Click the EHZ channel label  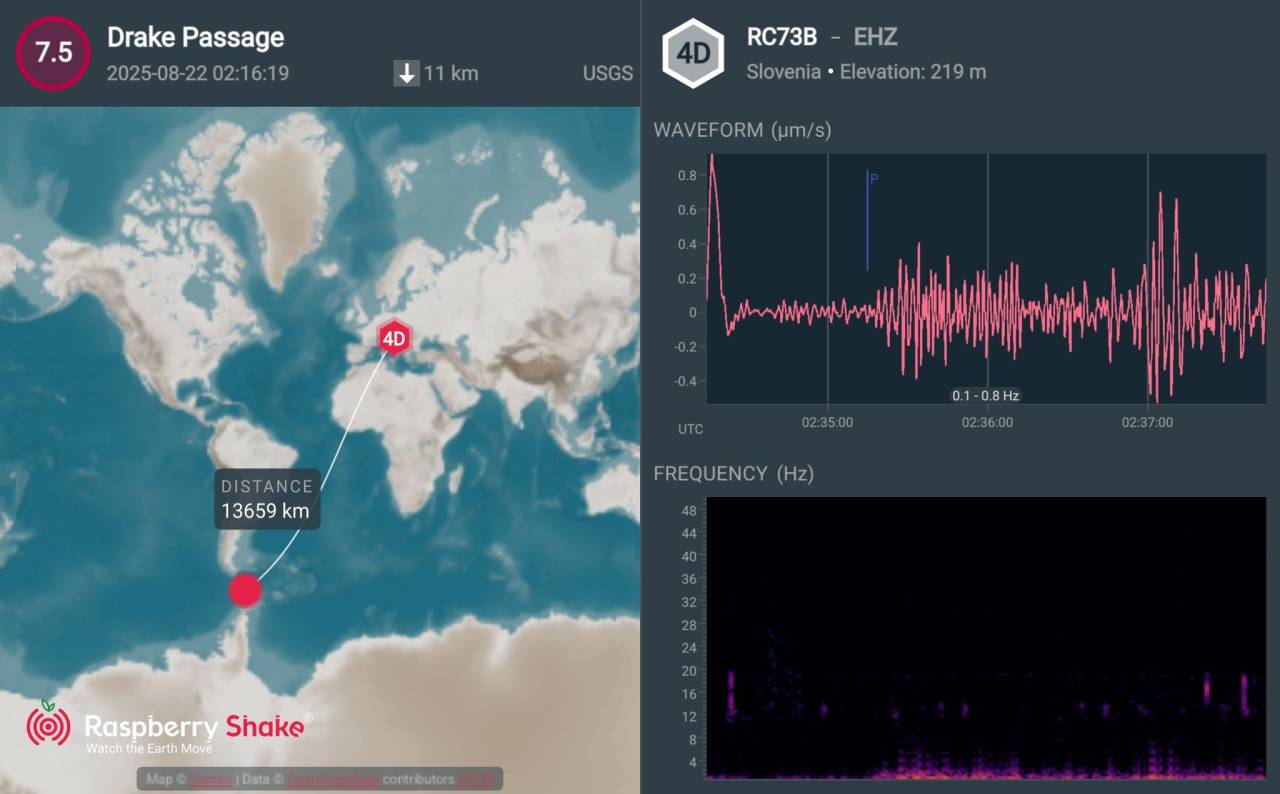tap(875, 37)
